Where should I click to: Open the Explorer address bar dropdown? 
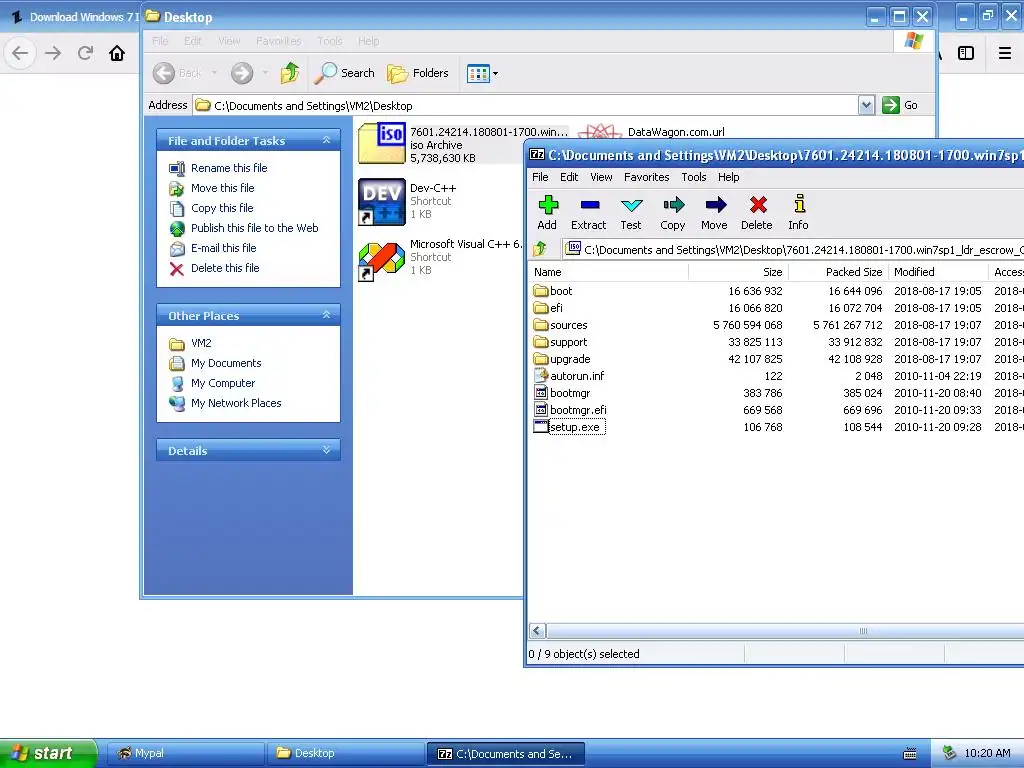coord(866,105)
